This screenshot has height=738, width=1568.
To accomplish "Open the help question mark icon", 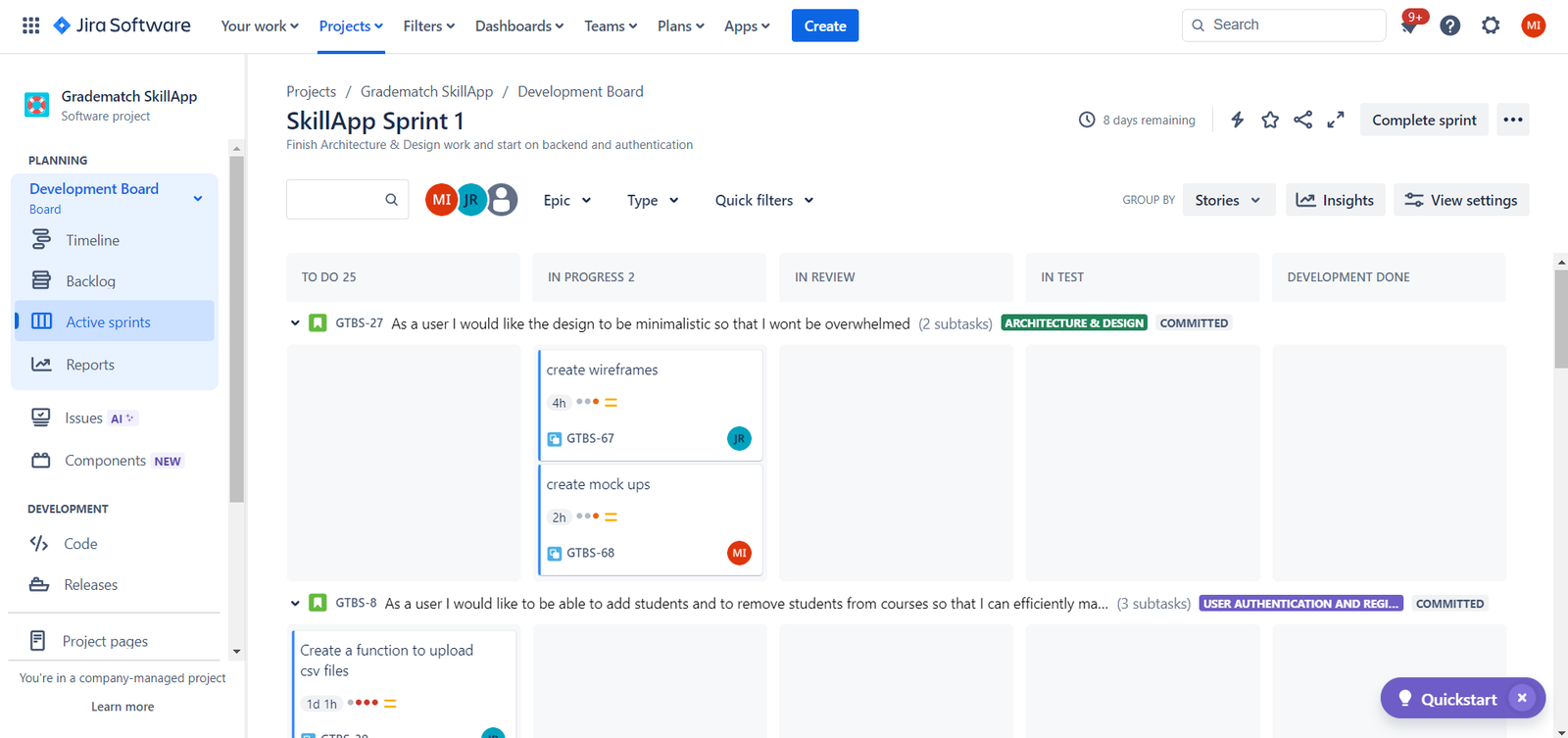I will click(x=1450, y=25).
